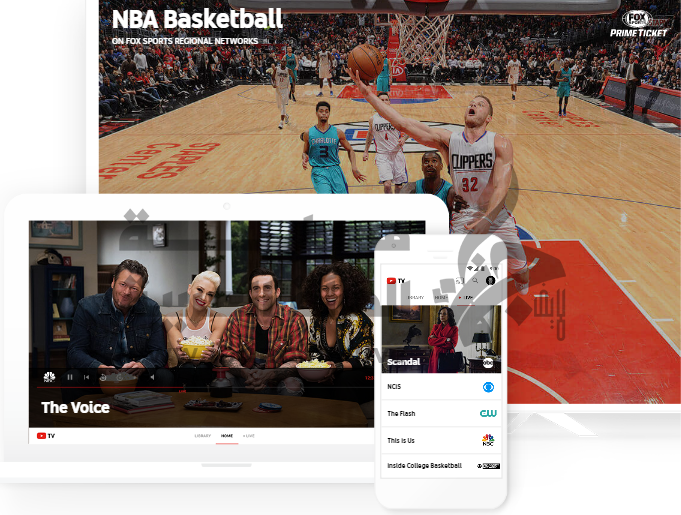The height and width of the screenshot is (515, 681).
Task: Select This Is Us row on phone
Action: [441, 440]
